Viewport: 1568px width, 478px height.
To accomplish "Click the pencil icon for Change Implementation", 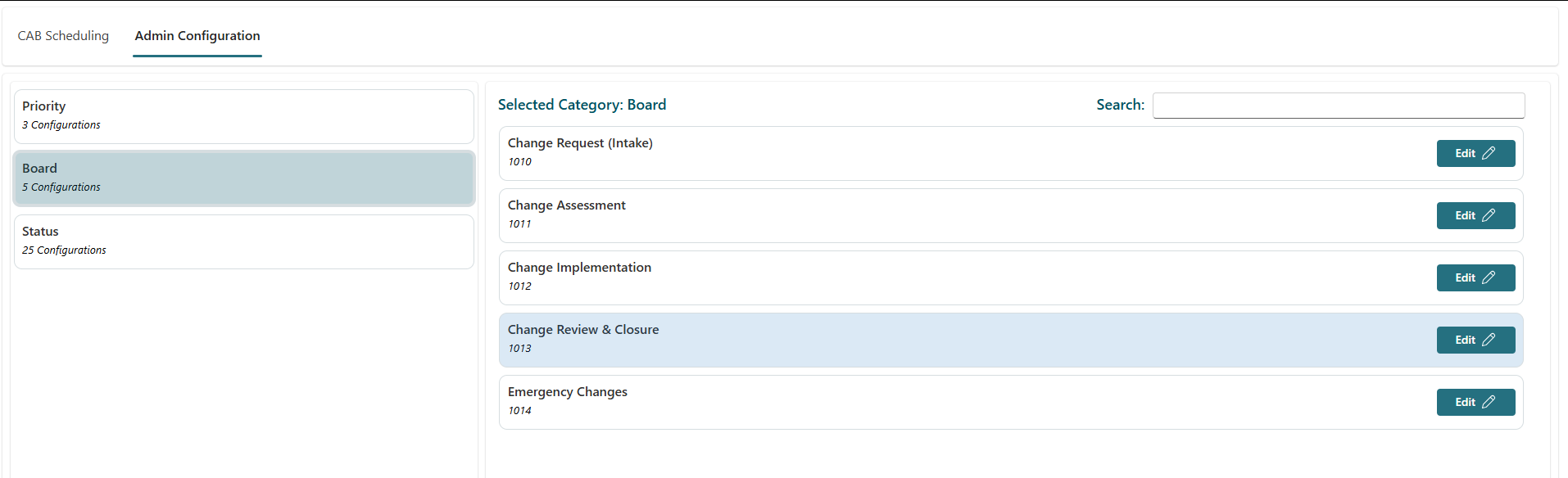I will coord(1489,277).
